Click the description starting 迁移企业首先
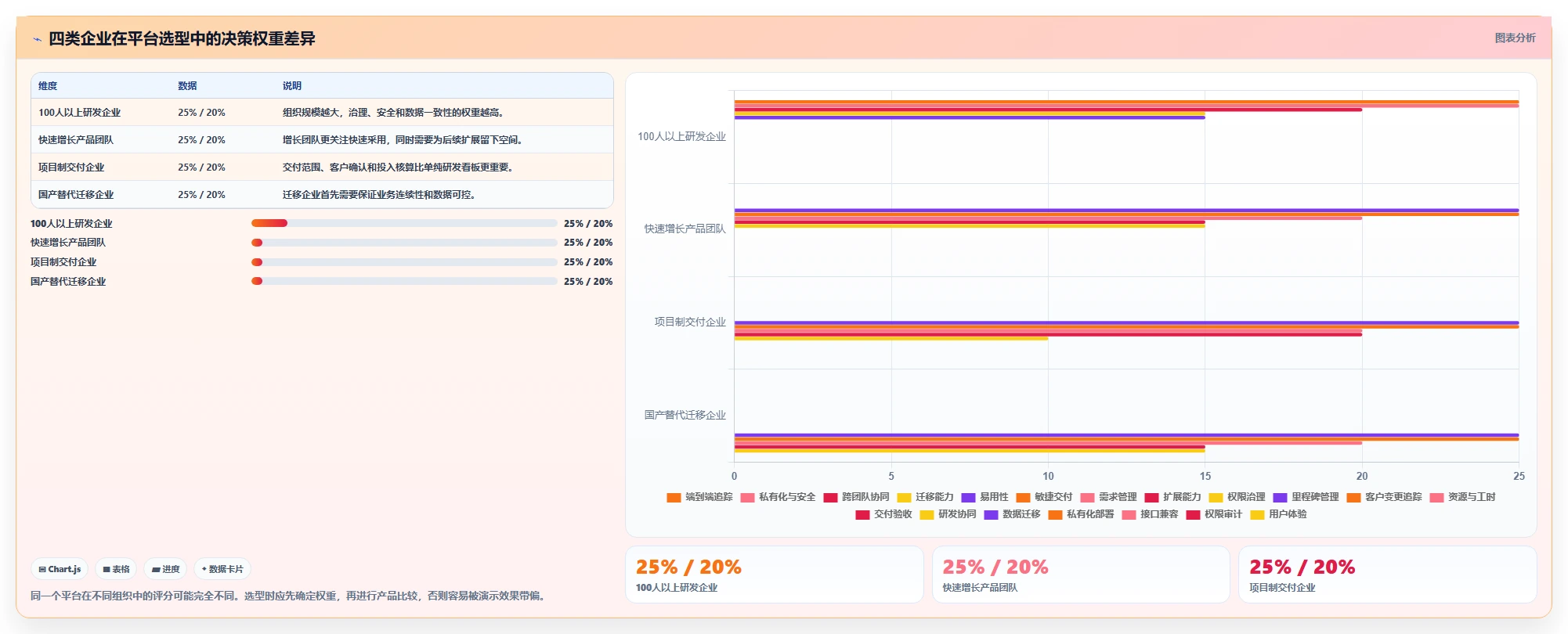 (381, 195)
